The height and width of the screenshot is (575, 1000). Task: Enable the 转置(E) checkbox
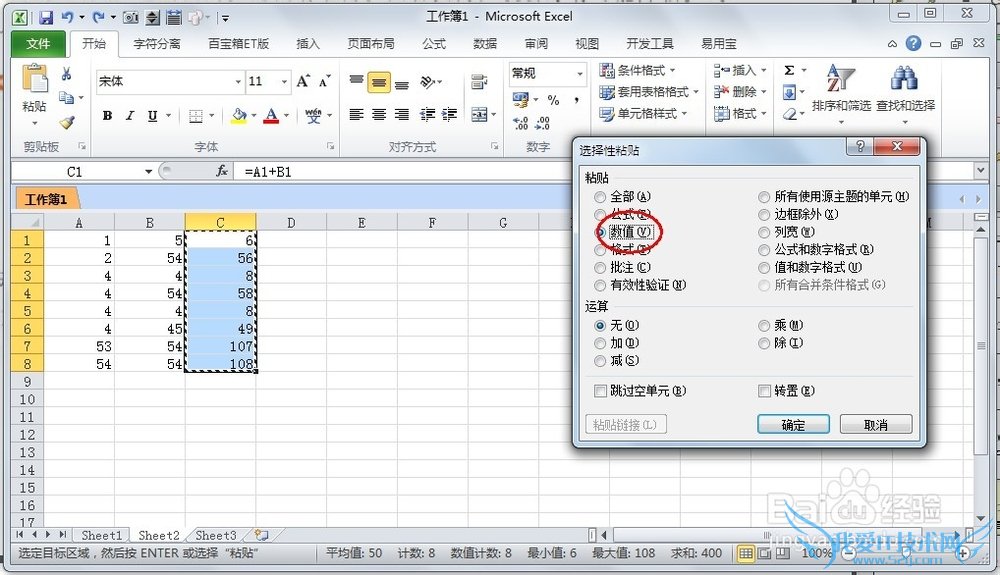[764, 391]
